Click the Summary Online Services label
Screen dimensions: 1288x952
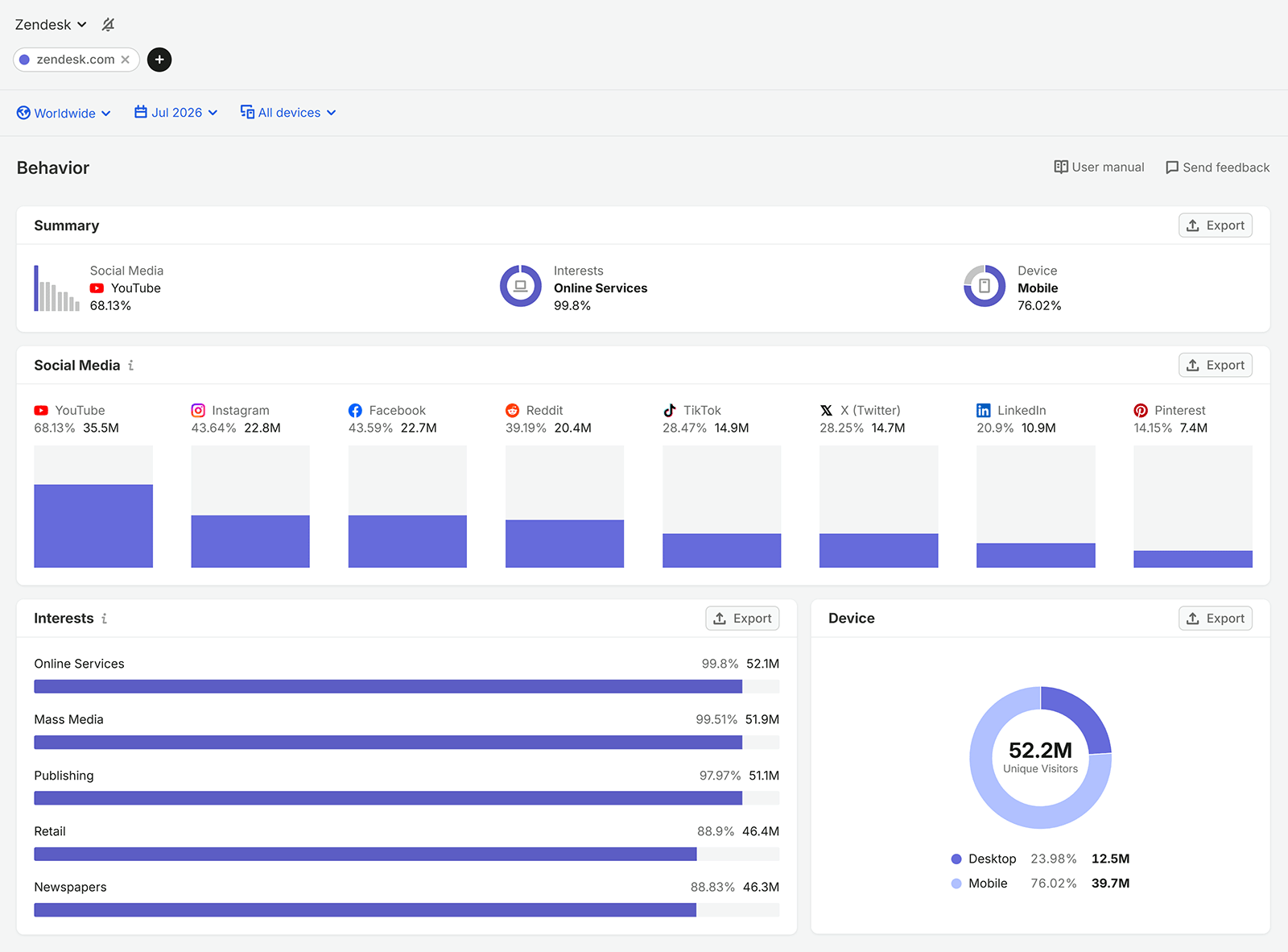point(601,288)
